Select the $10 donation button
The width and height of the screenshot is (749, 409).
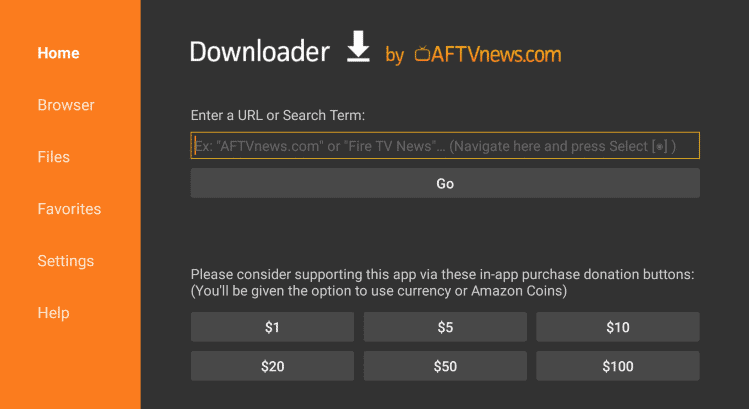pos(618,327)
